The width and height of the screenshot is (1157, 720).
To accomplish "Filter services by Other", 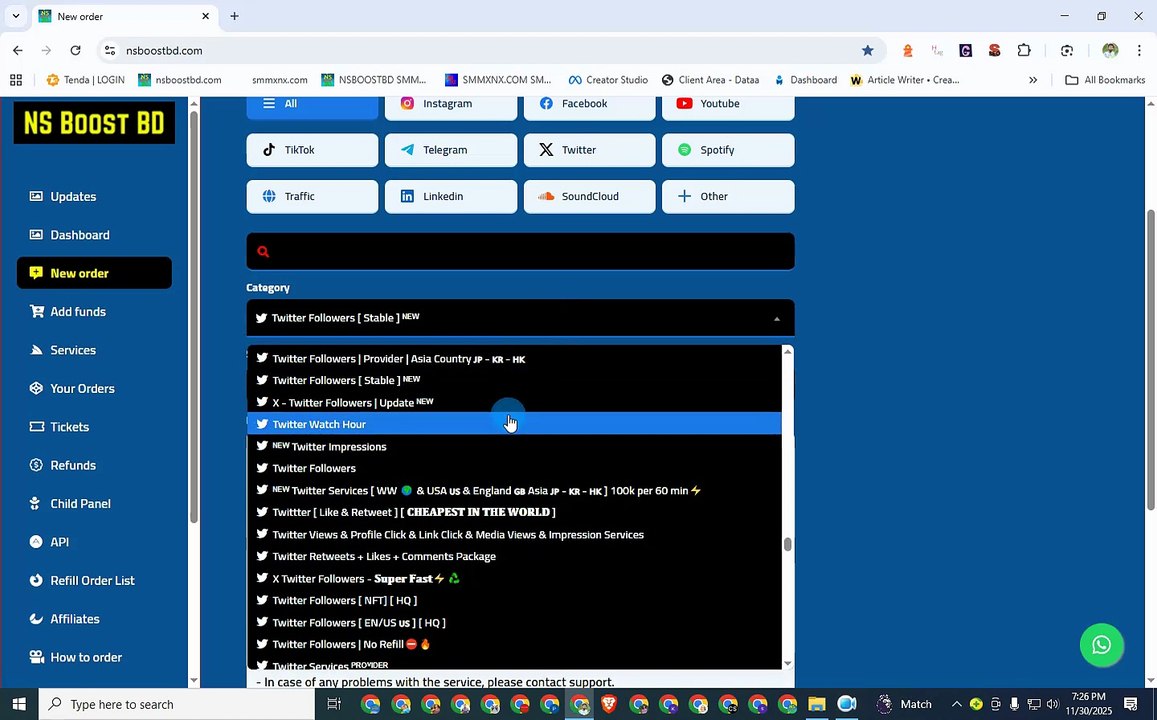I will [x=728, y=196].
